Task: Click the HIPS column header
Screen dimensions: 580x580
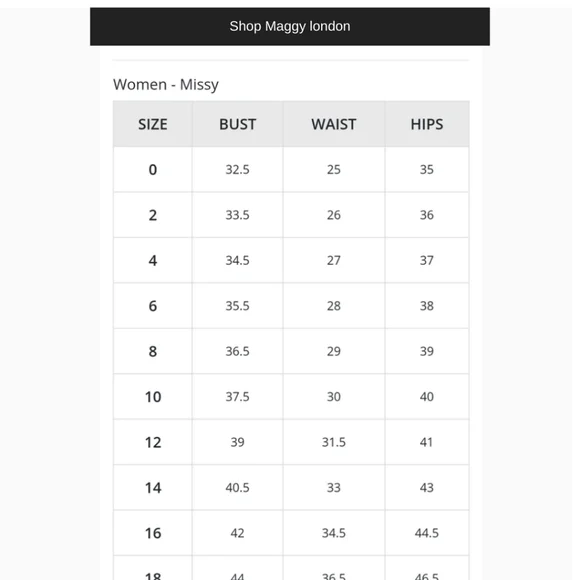Action: pos(427,124)
